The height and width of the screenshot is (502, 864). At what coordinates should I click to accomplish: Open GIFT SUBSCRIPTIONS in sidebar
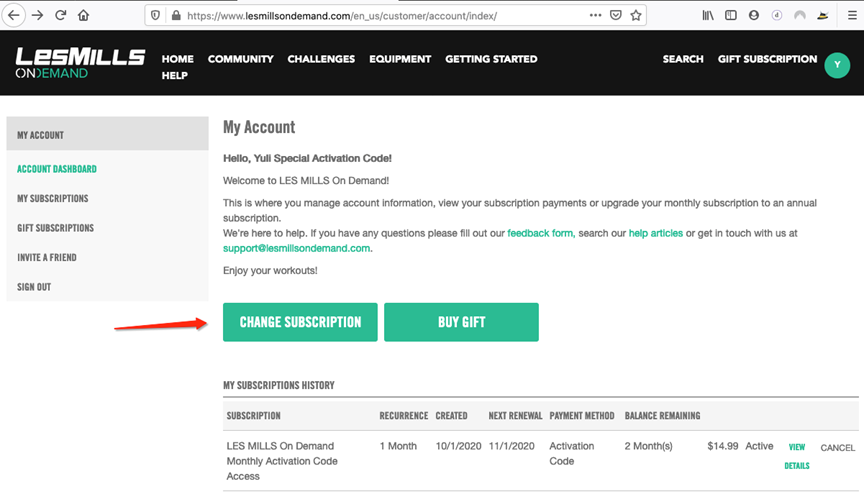[x=55, y=228]
